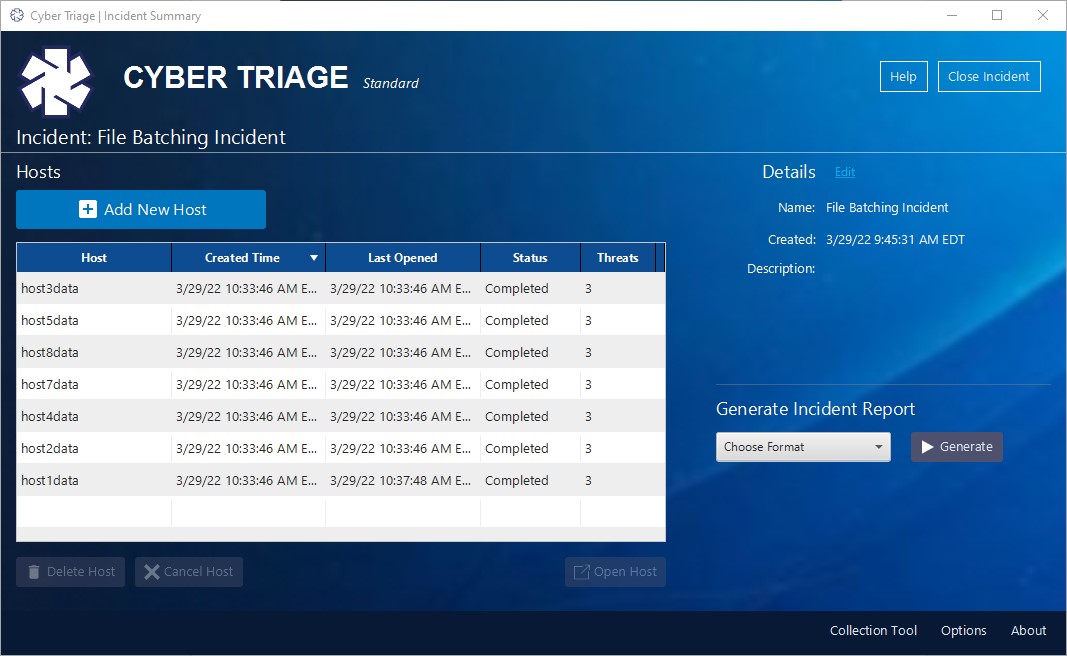1067x656 pixels.
Task: Sort by the Status column header
Action: coord(530,258)
